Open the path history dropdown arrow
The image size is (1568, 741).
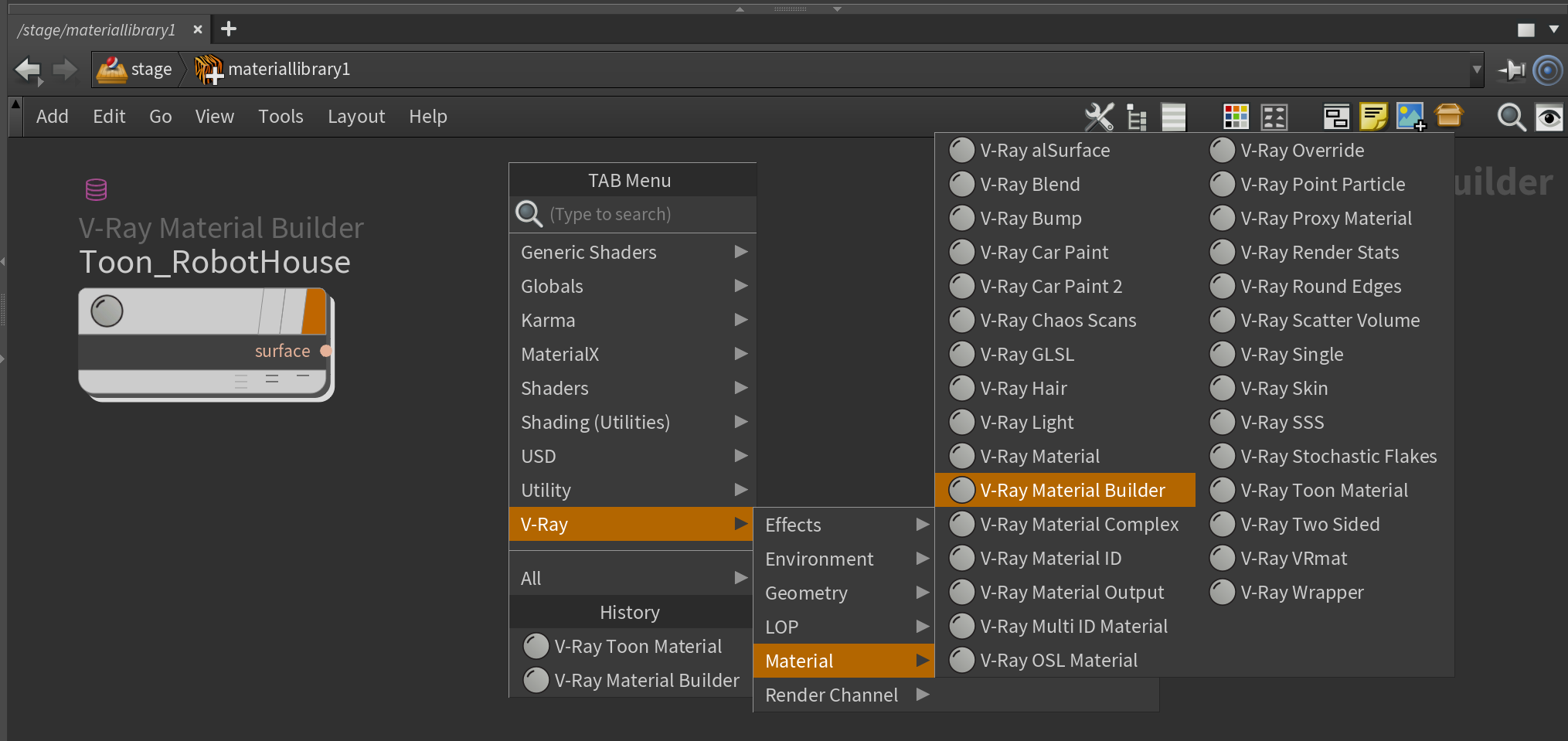[1477, 70]
